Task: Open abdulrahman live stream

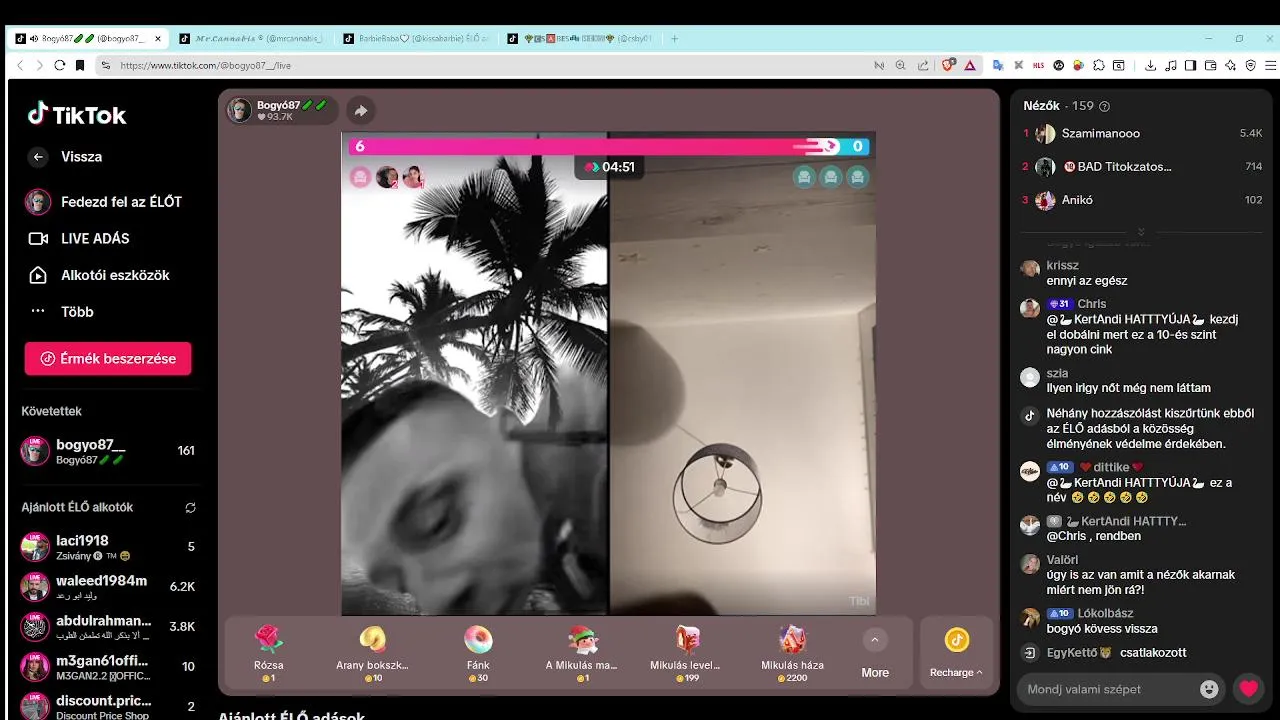Action: pyautogui.click(x=108, y=626)
